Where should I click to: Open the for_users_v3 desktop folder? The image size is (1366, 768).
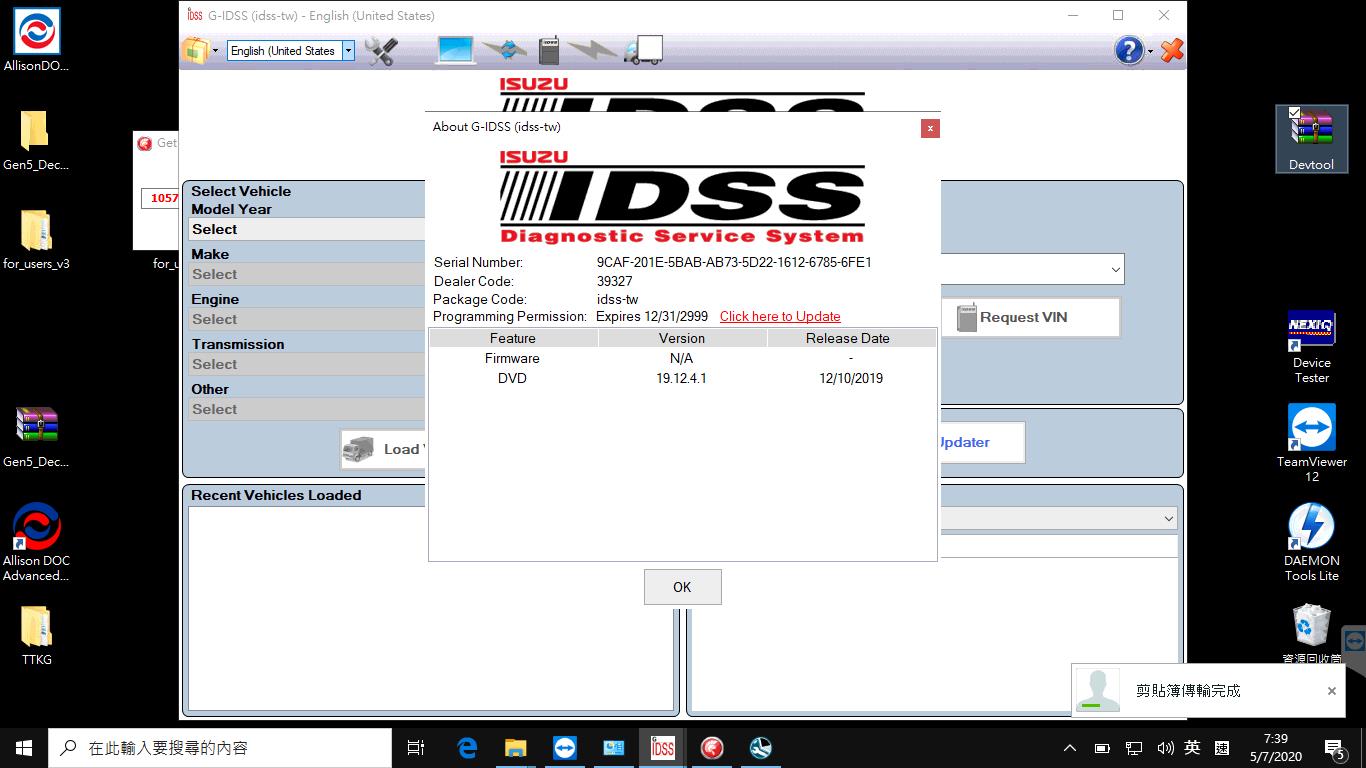[36, 240]
